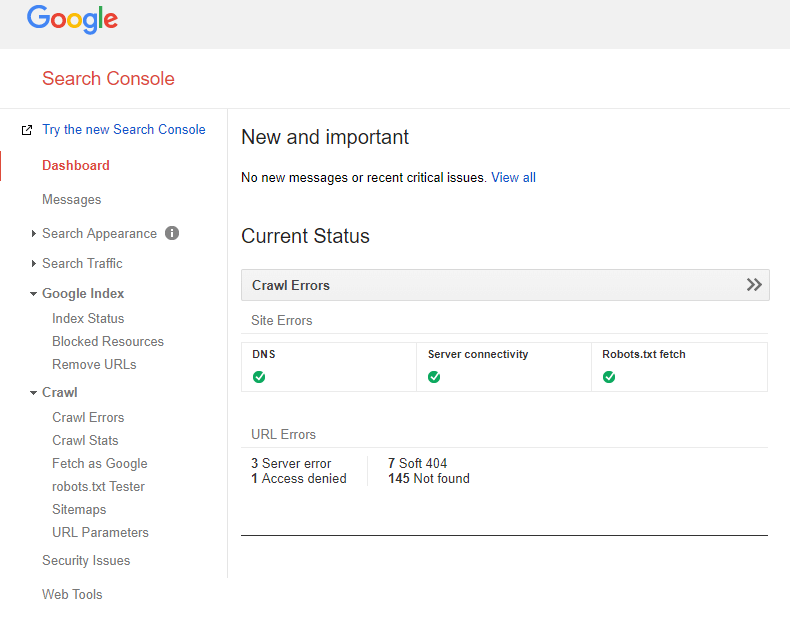Open robots.txt Tester tool
The height and width of the screenshot is (640, 790).
(x=98, y=486)
